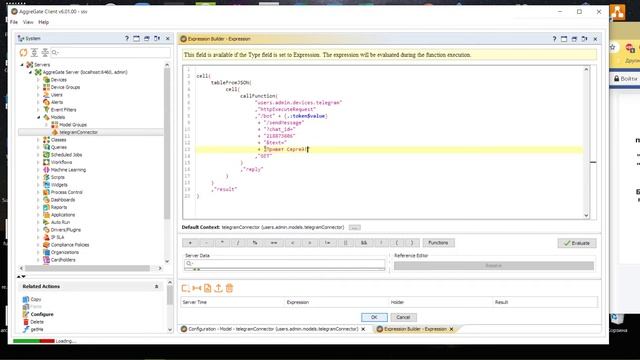Switch to Expression Builder - Expression tab
The height and width of the screenshot is (360, 640).
pyautogui.click(x=415, y=329)
